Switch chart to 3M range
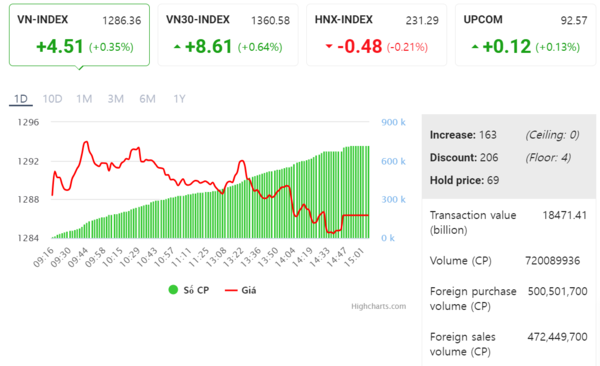 [x=116, y=99]
